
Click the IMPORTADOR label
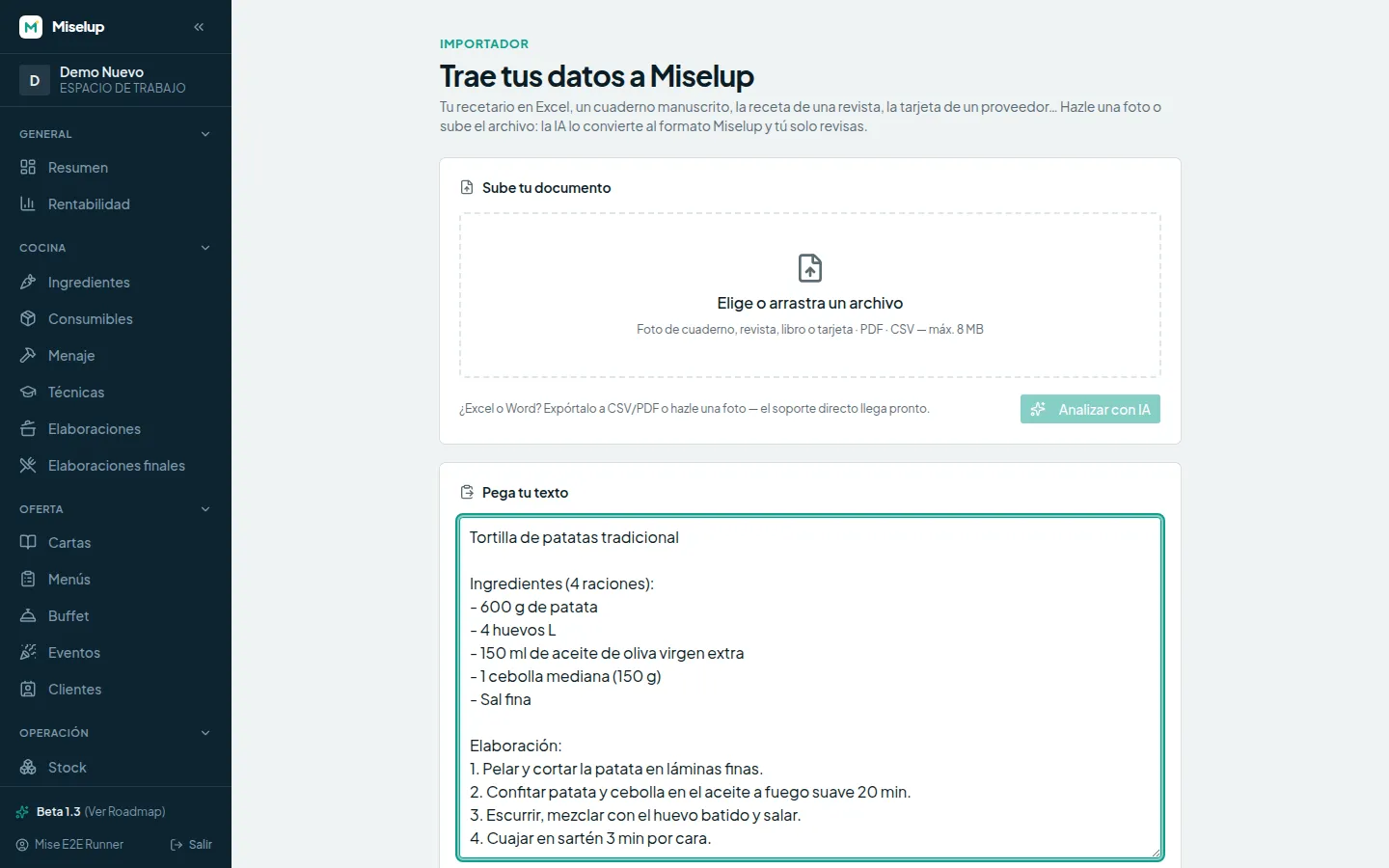pos(484,44)
